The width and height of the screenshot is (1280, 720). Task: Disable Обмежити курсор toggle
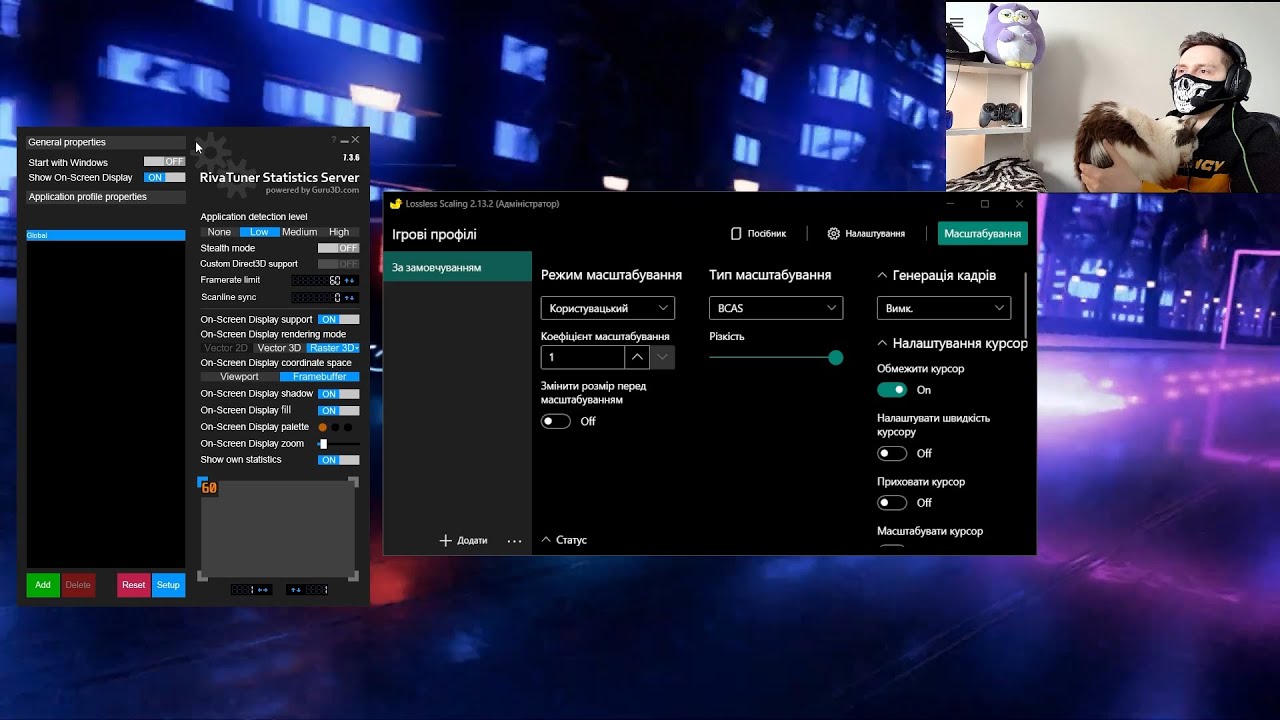pos(892,390)
